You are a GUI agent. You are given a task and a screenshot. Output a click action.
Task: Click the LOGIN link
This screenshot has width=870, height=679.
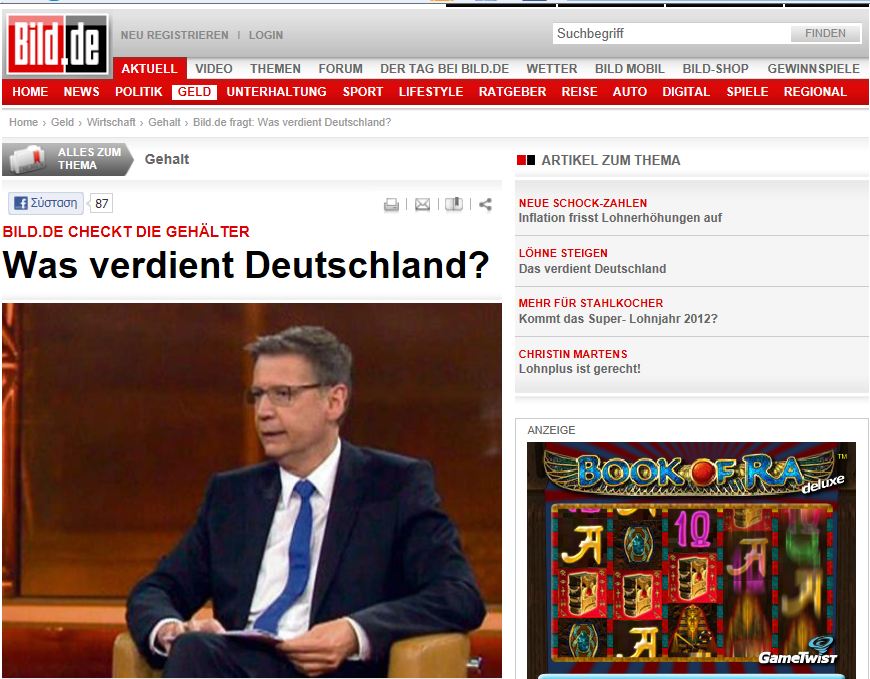point(266,35)
